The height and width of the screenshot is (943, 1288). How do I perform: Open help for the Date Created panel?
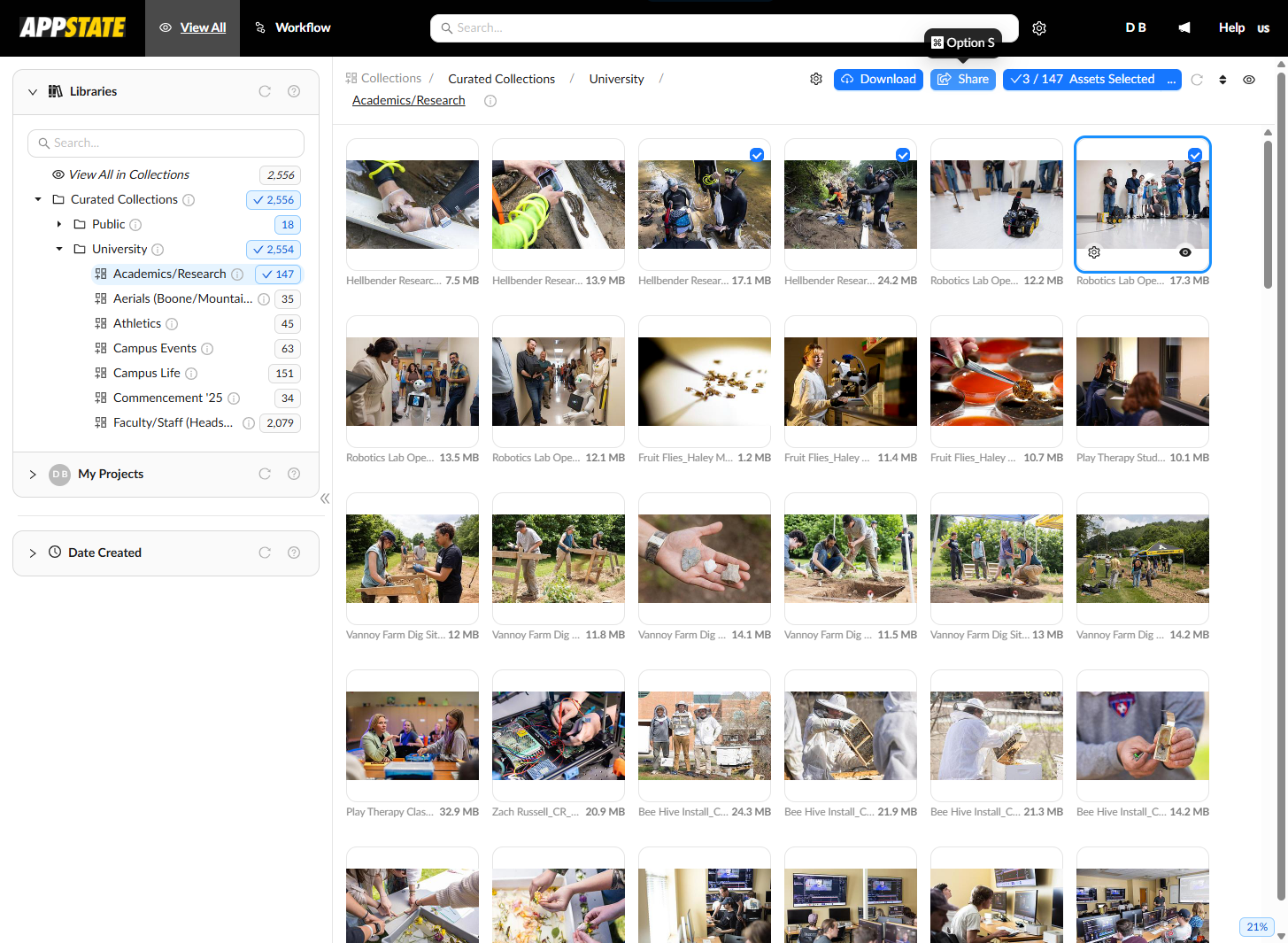point(294,553)
